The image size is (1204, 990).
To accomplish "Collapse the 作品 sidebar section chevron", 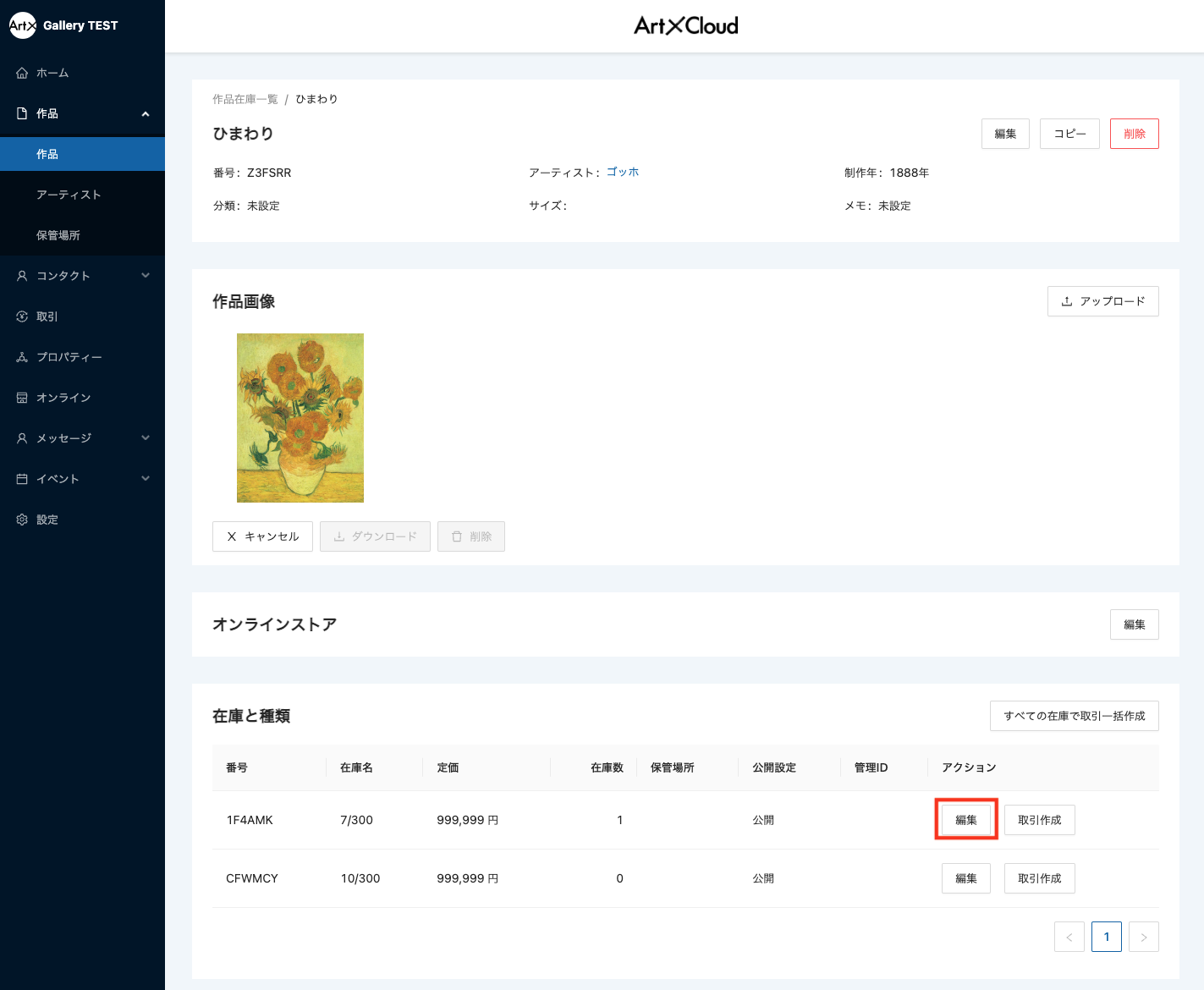I will 146,113.
